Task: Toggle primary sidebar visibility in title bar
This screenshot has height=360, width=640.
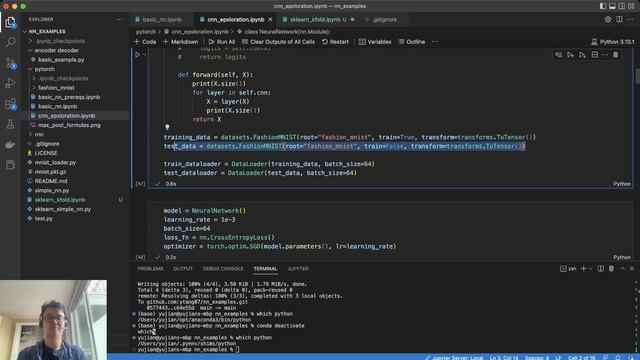Action: click(603, 6)
